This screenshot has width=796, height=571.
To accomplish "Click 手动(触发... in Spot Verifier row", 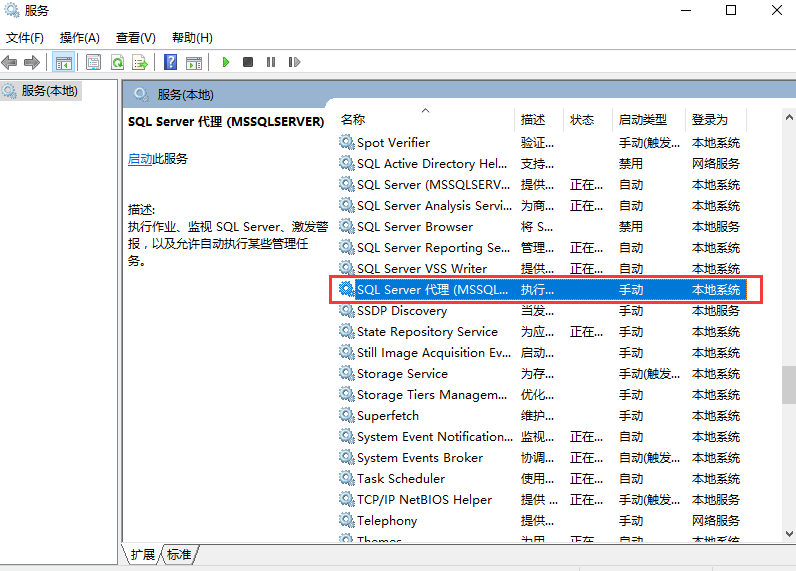I will click(x=649, y=143).
